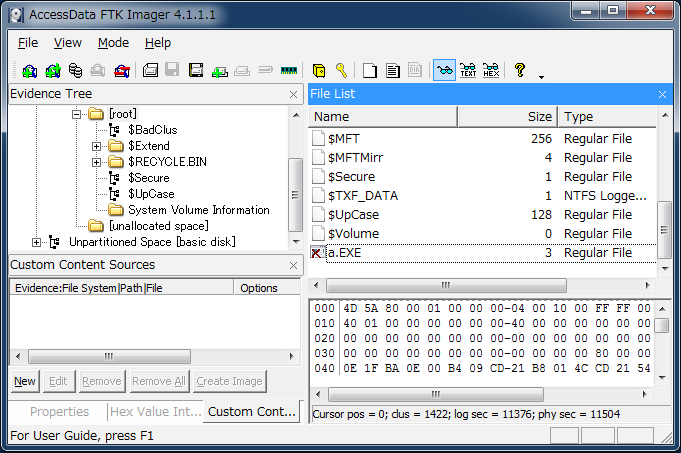
Task: Sort file list by Size column
Action: [x=507, y=117]
